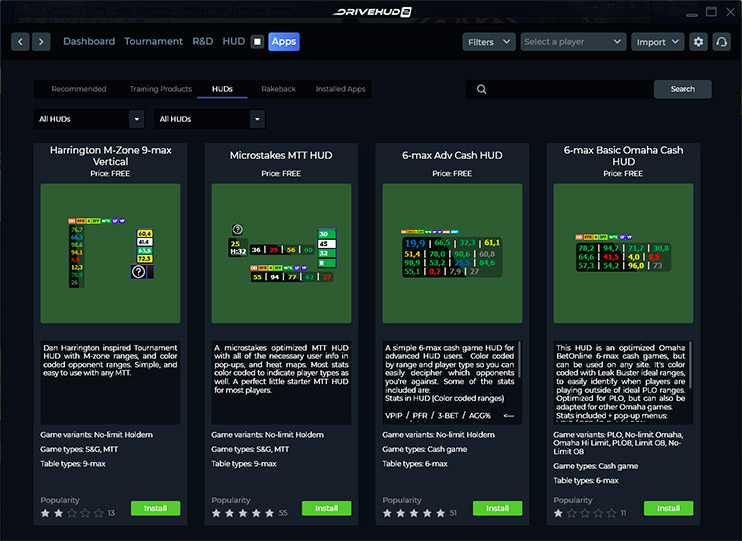Go forward with the right arrow button
The height and width of the screenshot is (541, 742).
click(41, 42)
